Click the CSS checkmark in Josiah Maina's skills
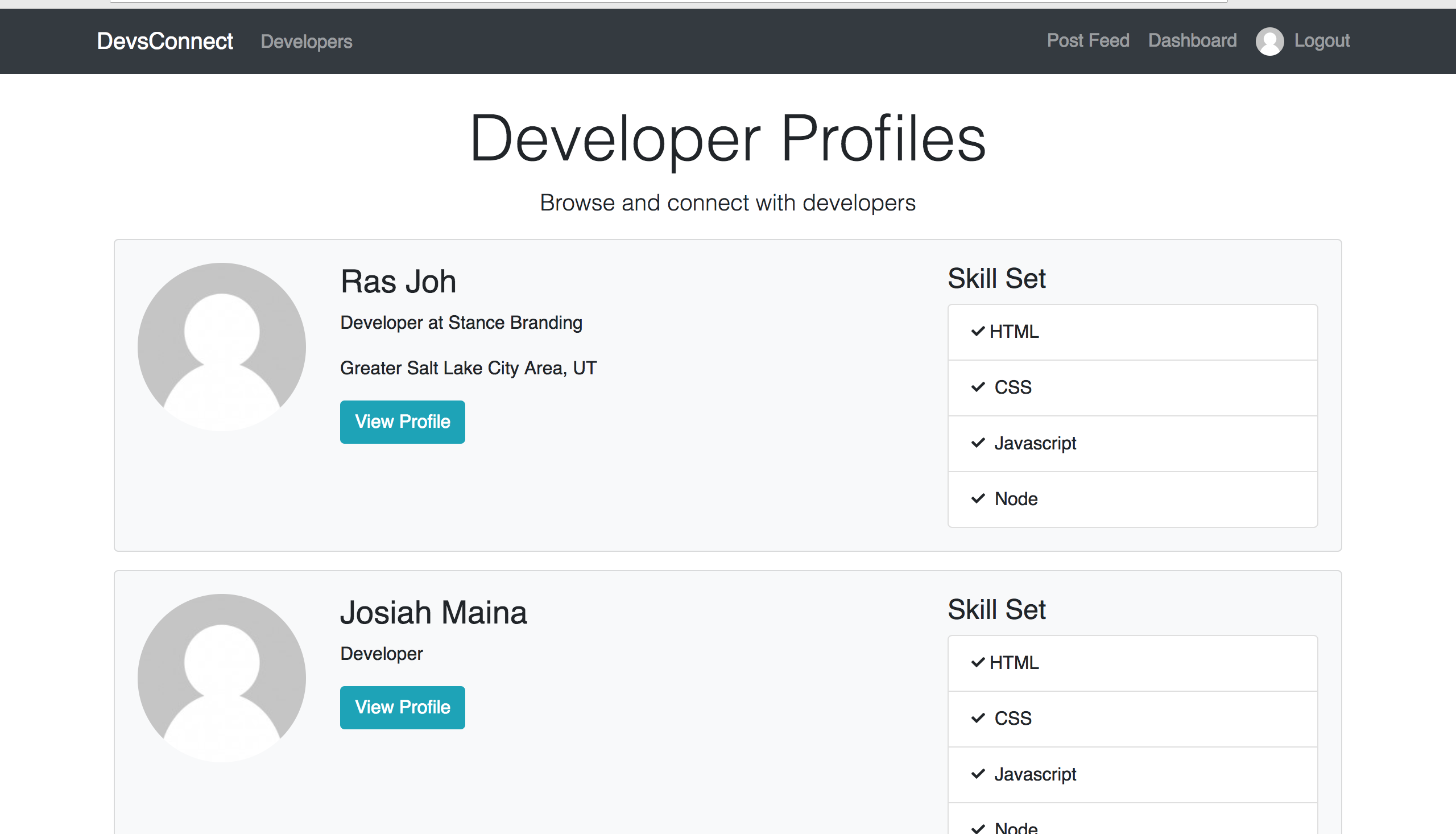Screen dimensions: 1456x834 [978, 719]
